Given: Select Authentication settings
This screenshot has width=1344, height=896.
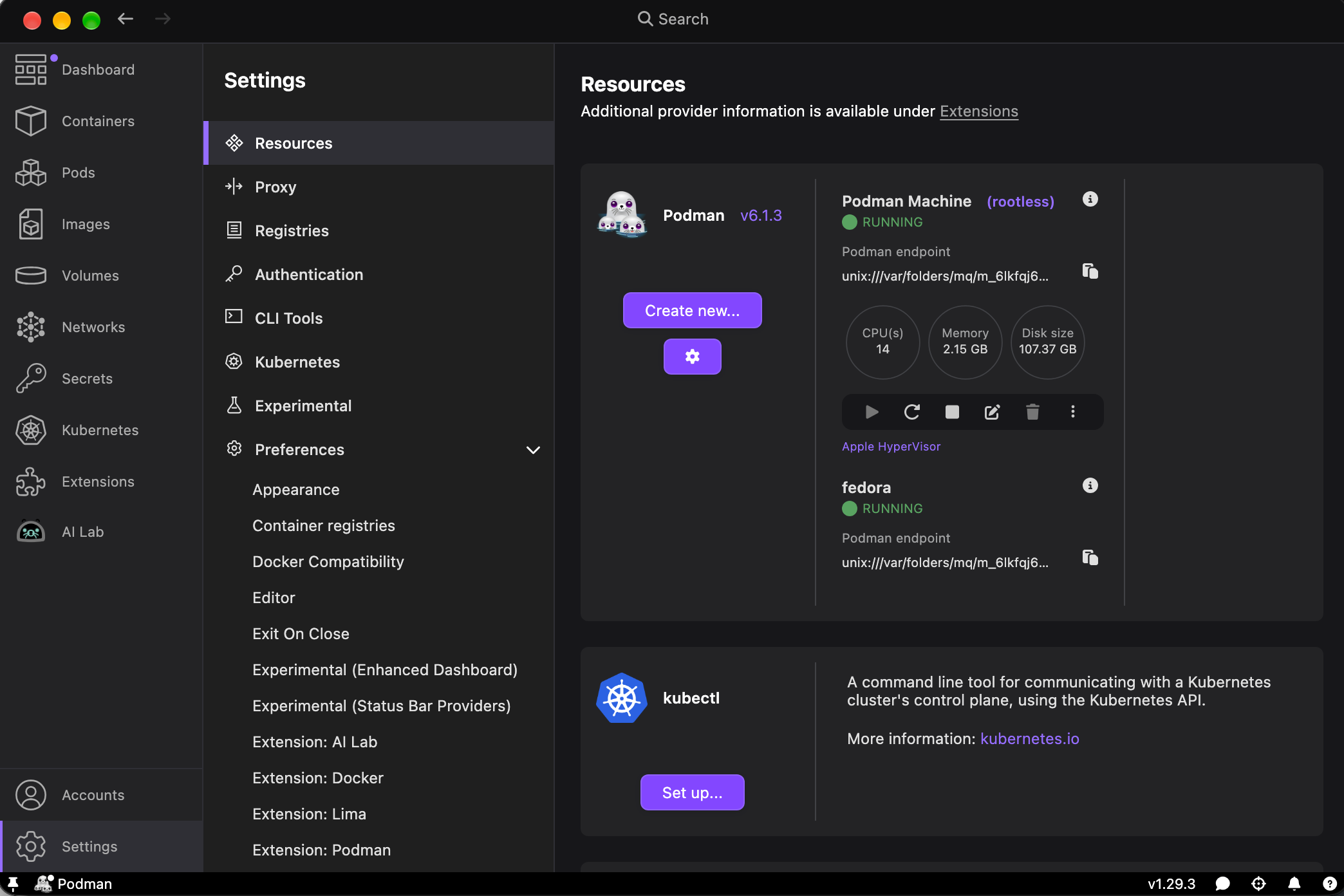Looking at the screenshot, I should point(379,274).
